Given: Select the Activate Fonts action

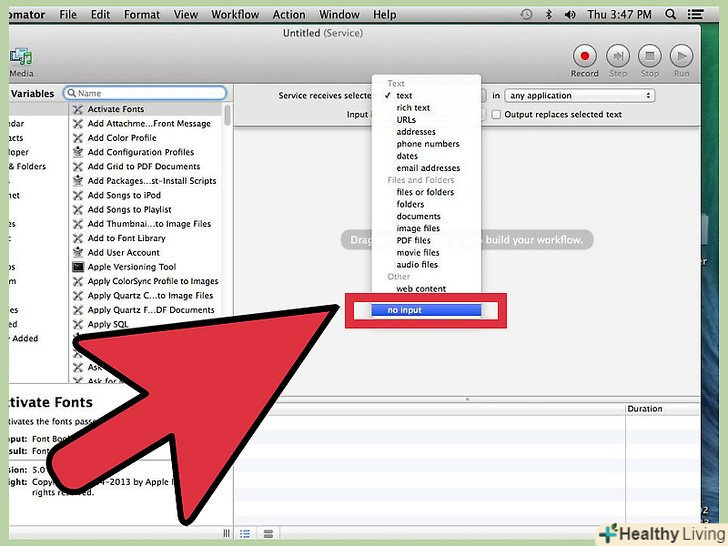Looking at the screenshot, I should coord(146,109).
